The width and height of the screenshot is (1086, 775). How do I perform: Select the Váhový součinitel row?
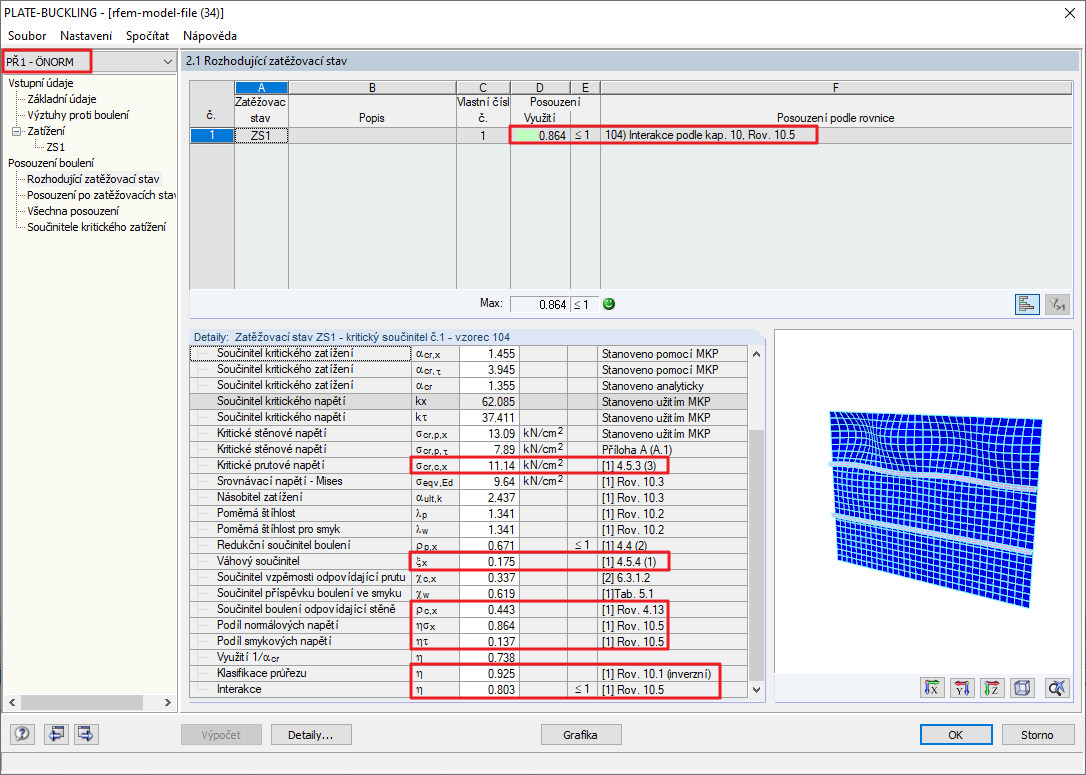click(468, 561)
